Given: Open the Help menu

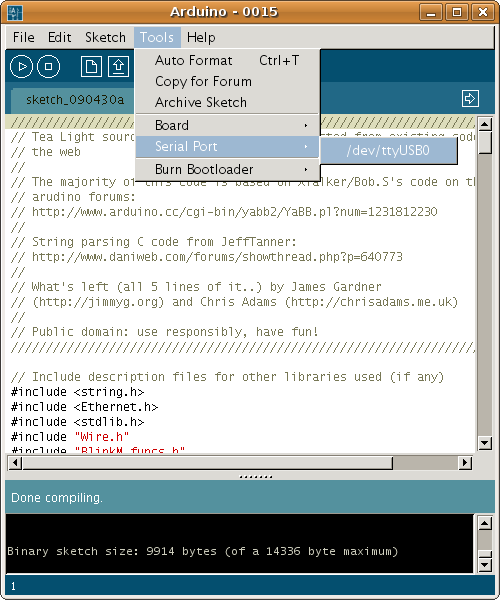Looking at the screenshot, I should tap(201, 38).
